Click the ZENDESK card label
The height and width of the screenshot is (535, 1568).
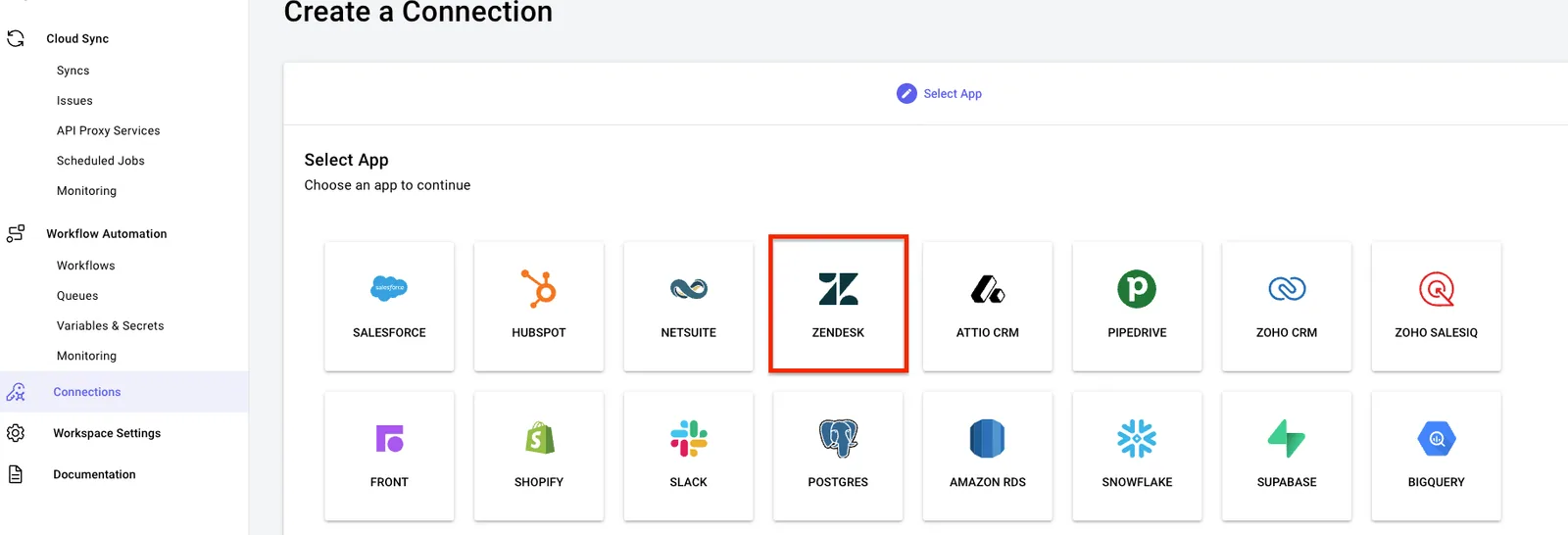[x=838, y=333]
